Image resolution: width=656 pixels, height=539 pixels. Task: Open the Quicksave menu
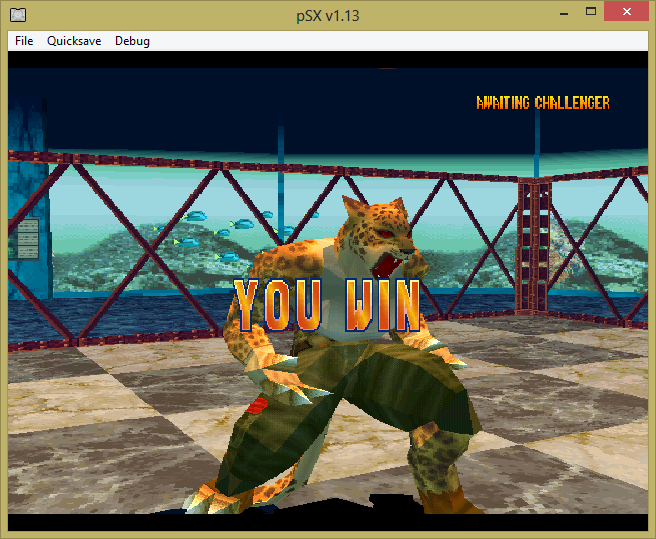click(x=74, y=41)
